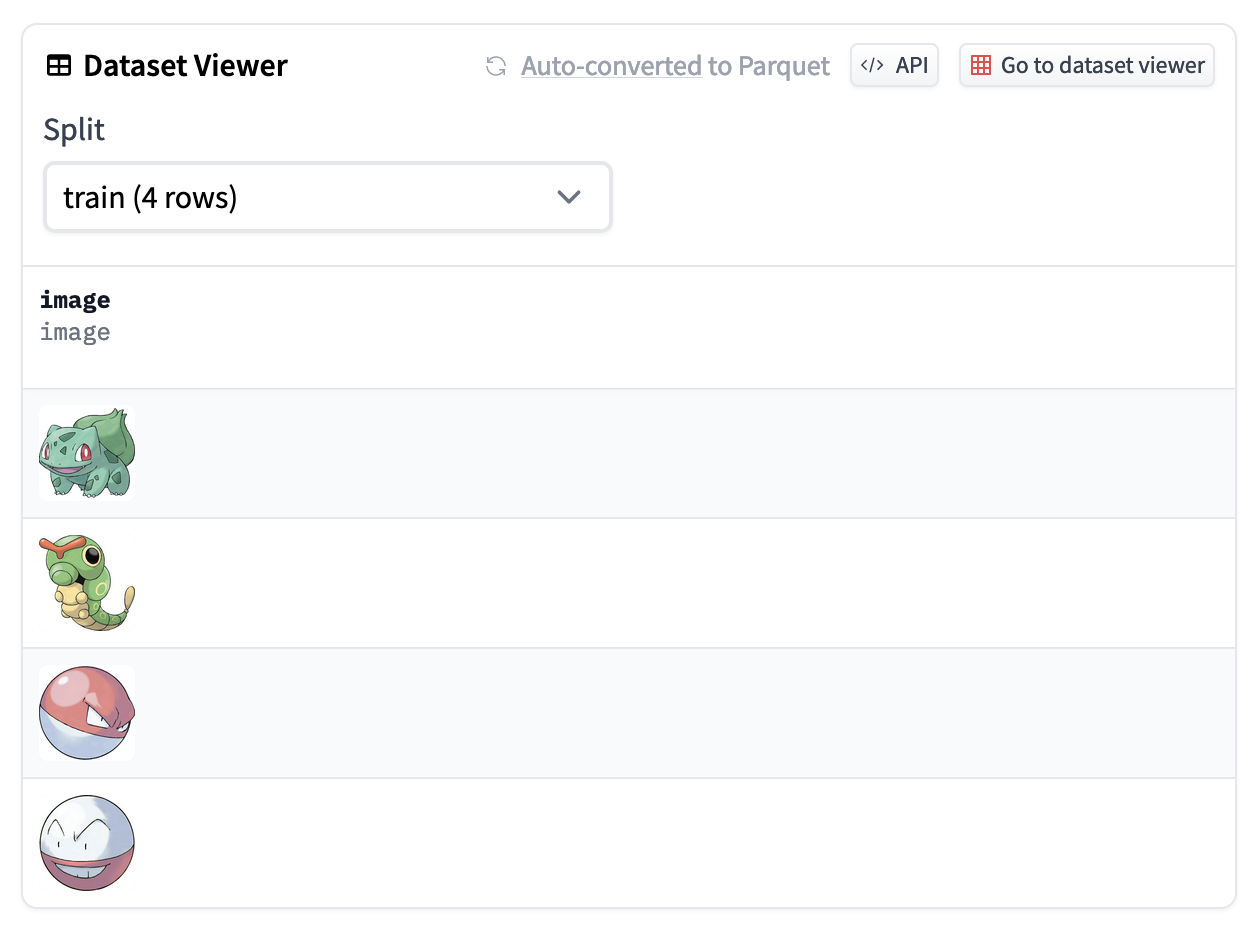Click the 'Split' label above the dropdown
This screenshot has width=1252, height=930.
tap(74, 130)
